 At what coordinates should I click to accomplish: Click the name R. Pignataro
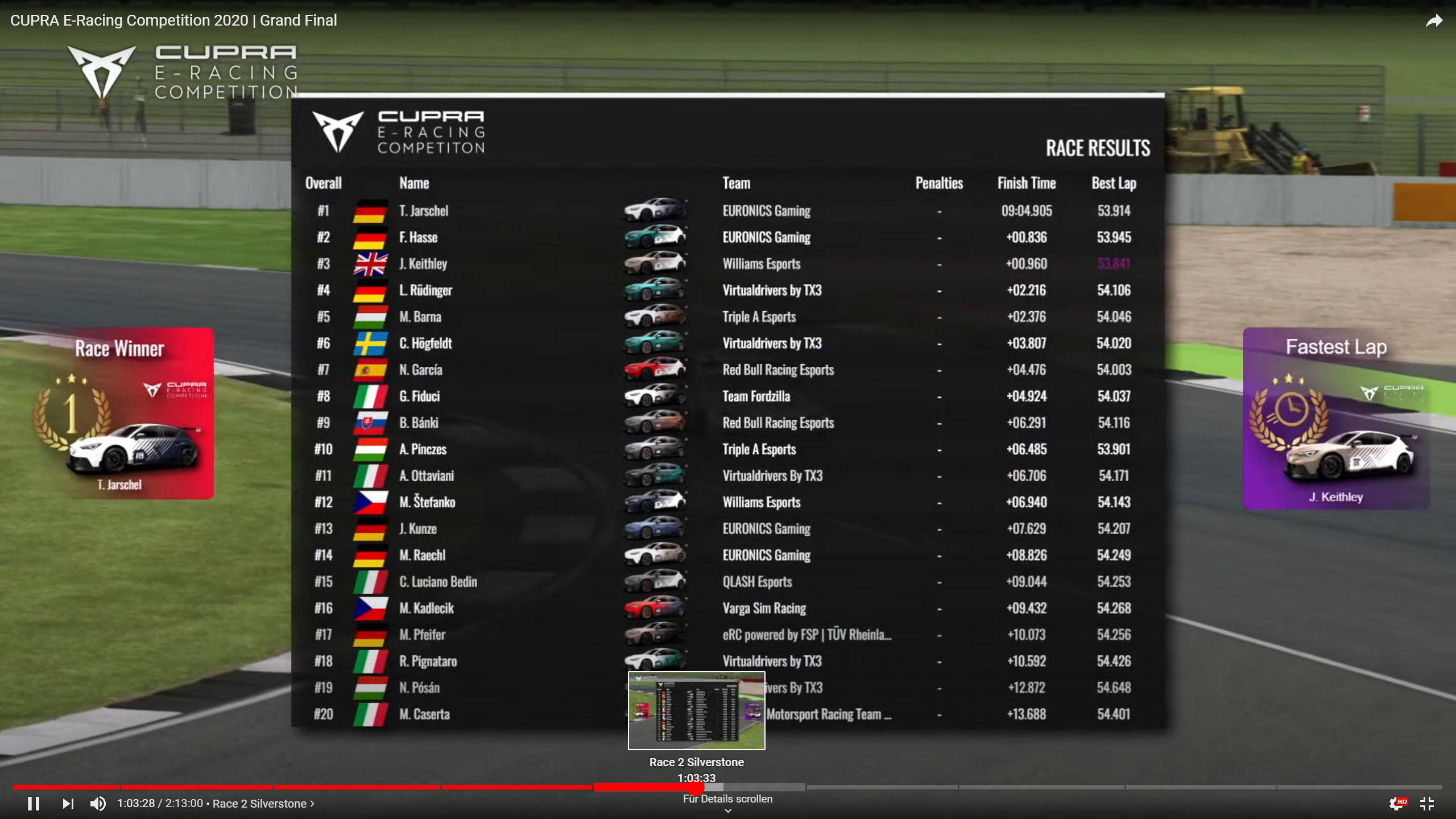click(428, 661)
